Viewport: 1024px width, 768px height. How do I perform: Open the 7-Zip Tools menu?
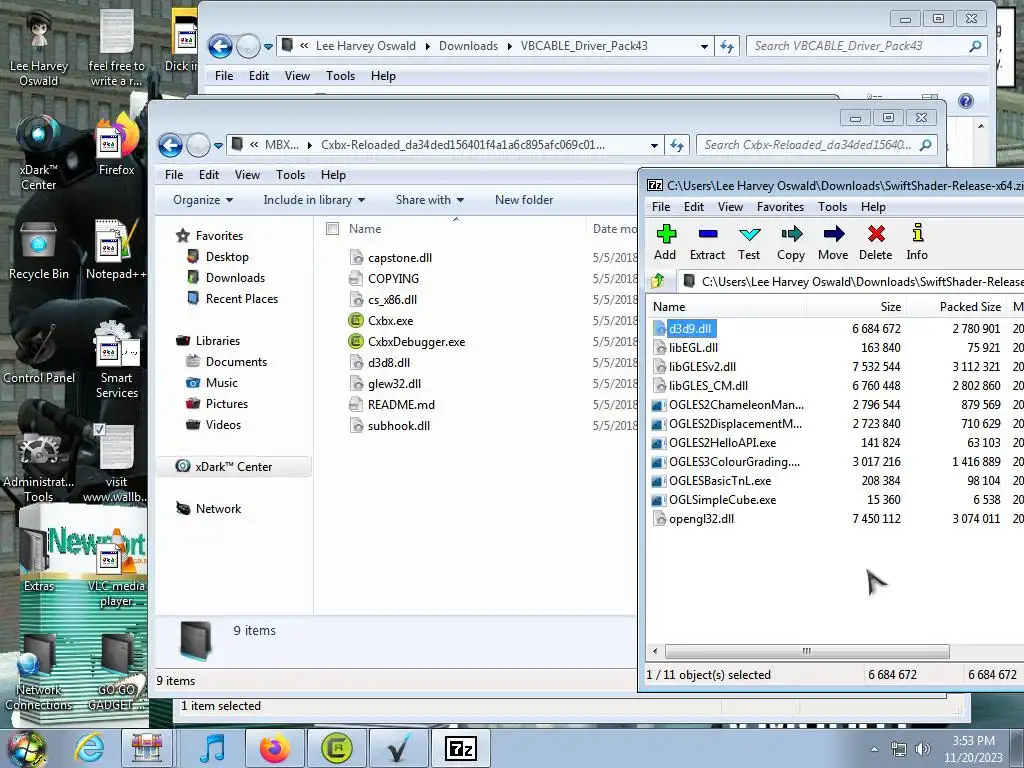click(x=832, y=207)
